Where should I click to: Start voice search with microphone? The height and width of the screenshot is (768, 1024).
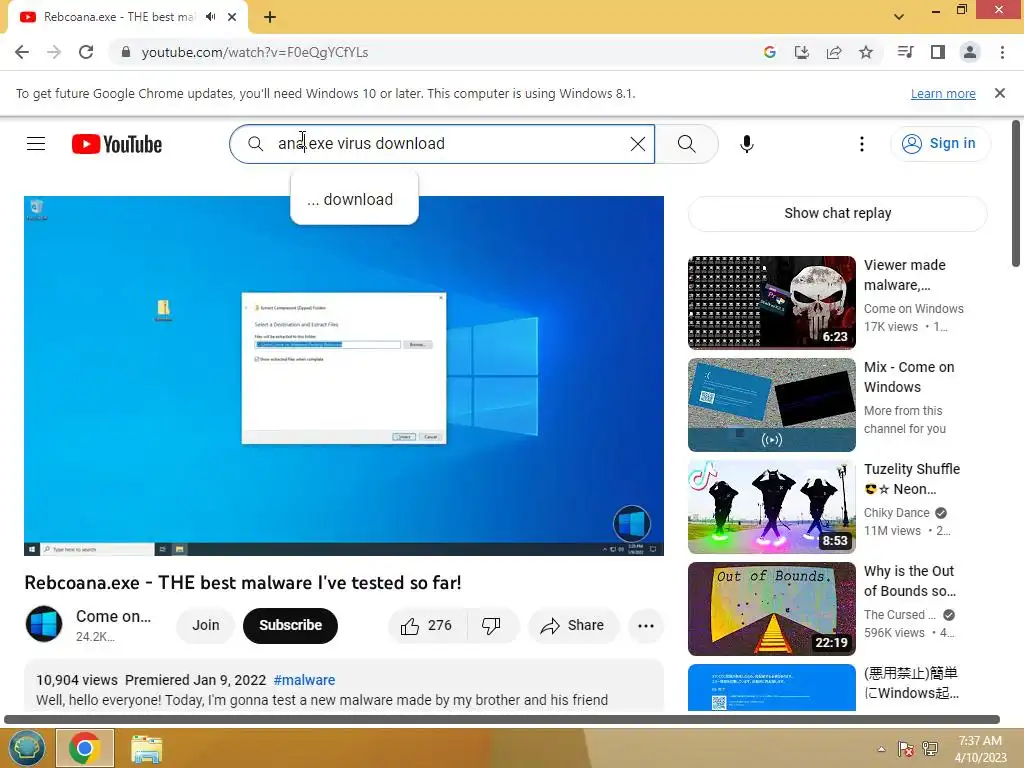pyautogui.click(x=747, y=144)
